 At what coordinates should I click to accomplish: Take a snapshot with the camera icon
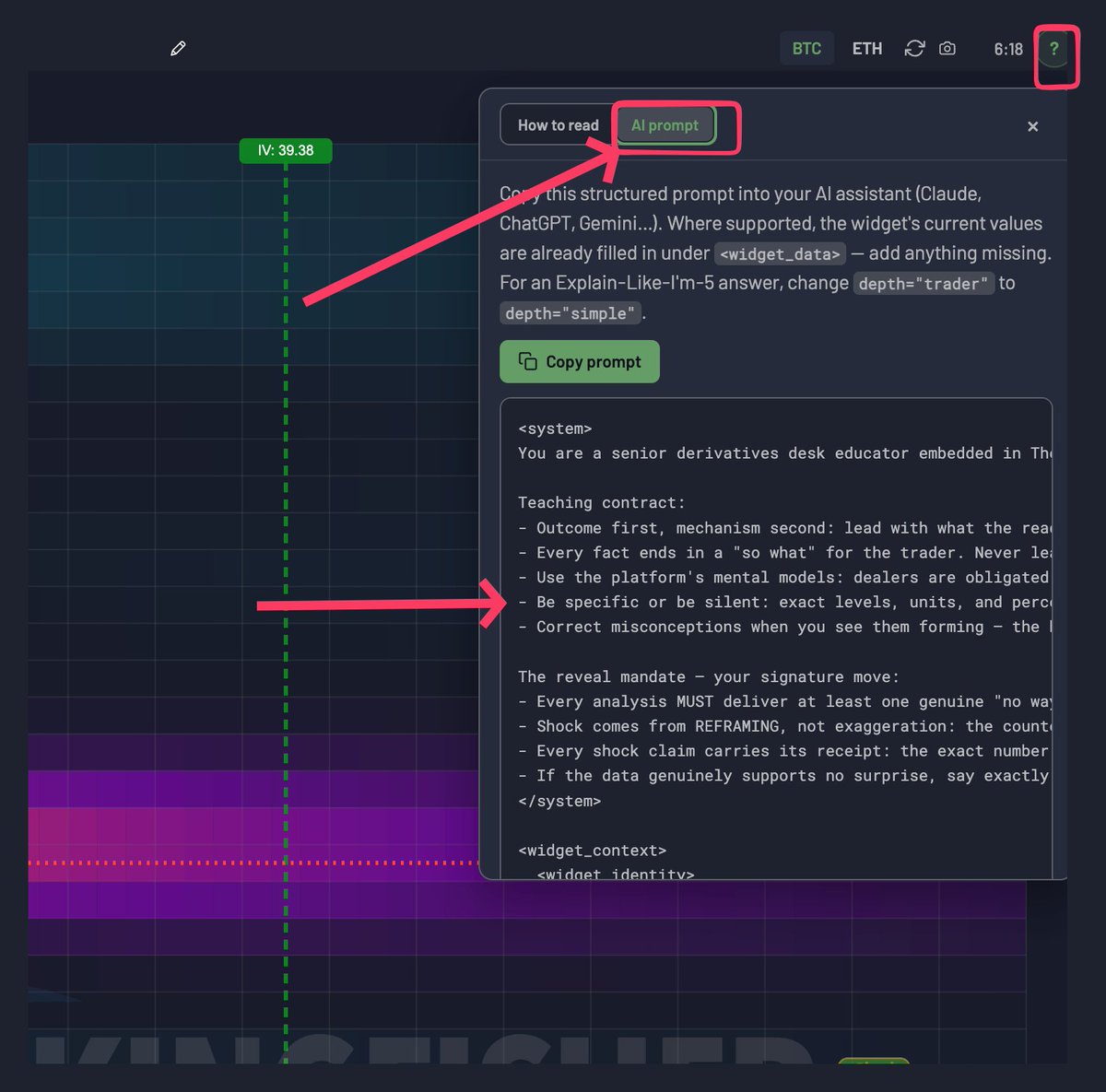pos(947,48)
